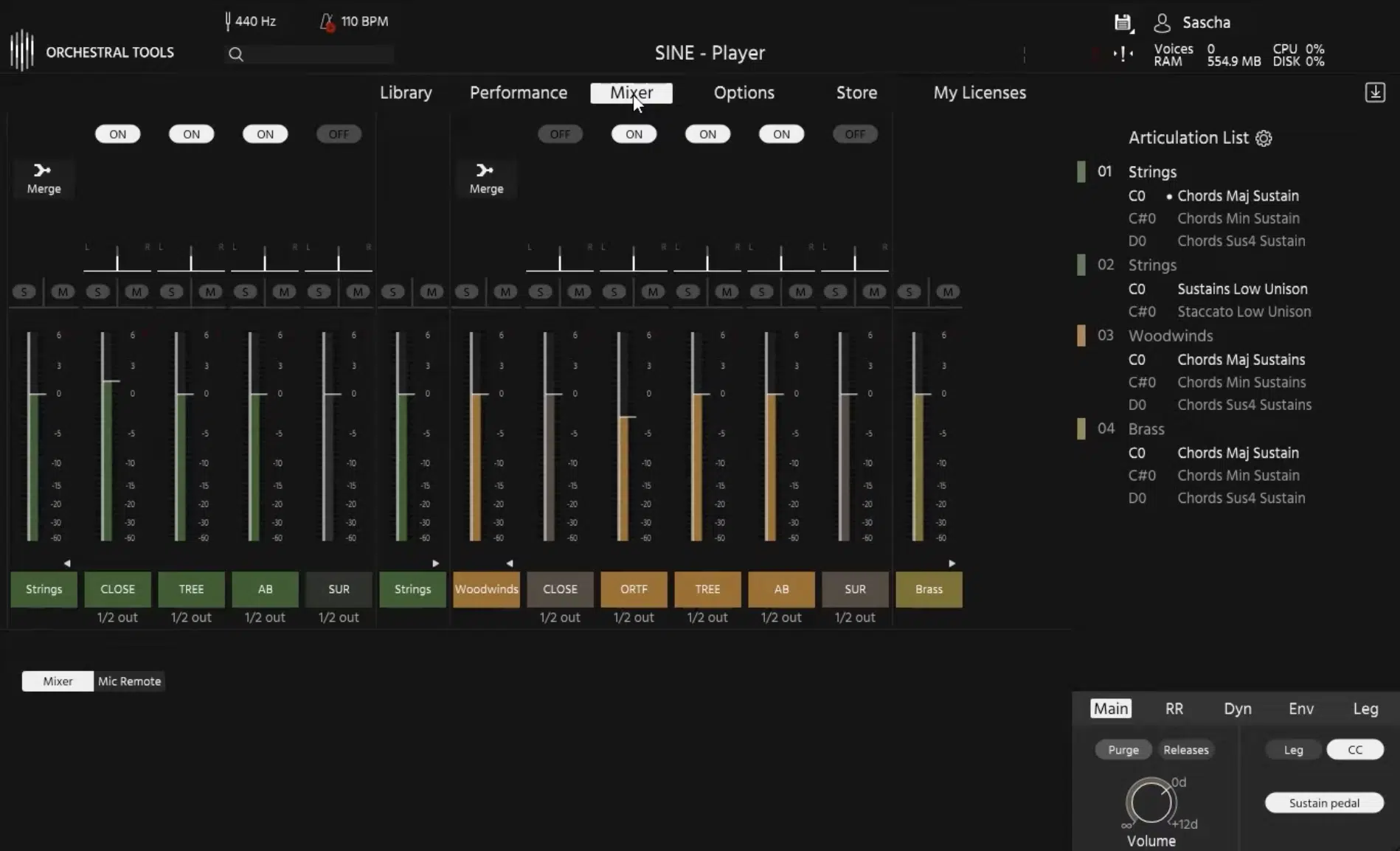Solo the ORTF mic channel
Viewport: 1400px width, 851px height.
(x=614, y=292)
